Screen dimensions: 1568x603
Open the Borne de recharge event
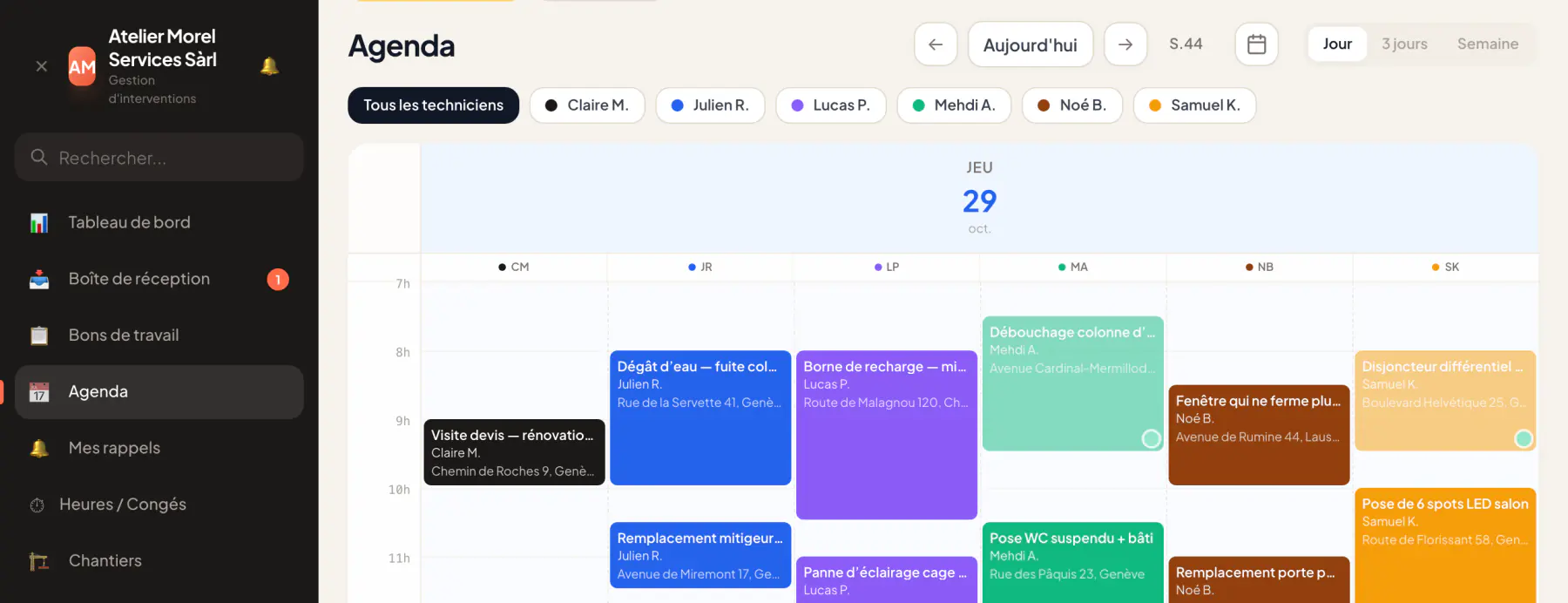point(887,435)
